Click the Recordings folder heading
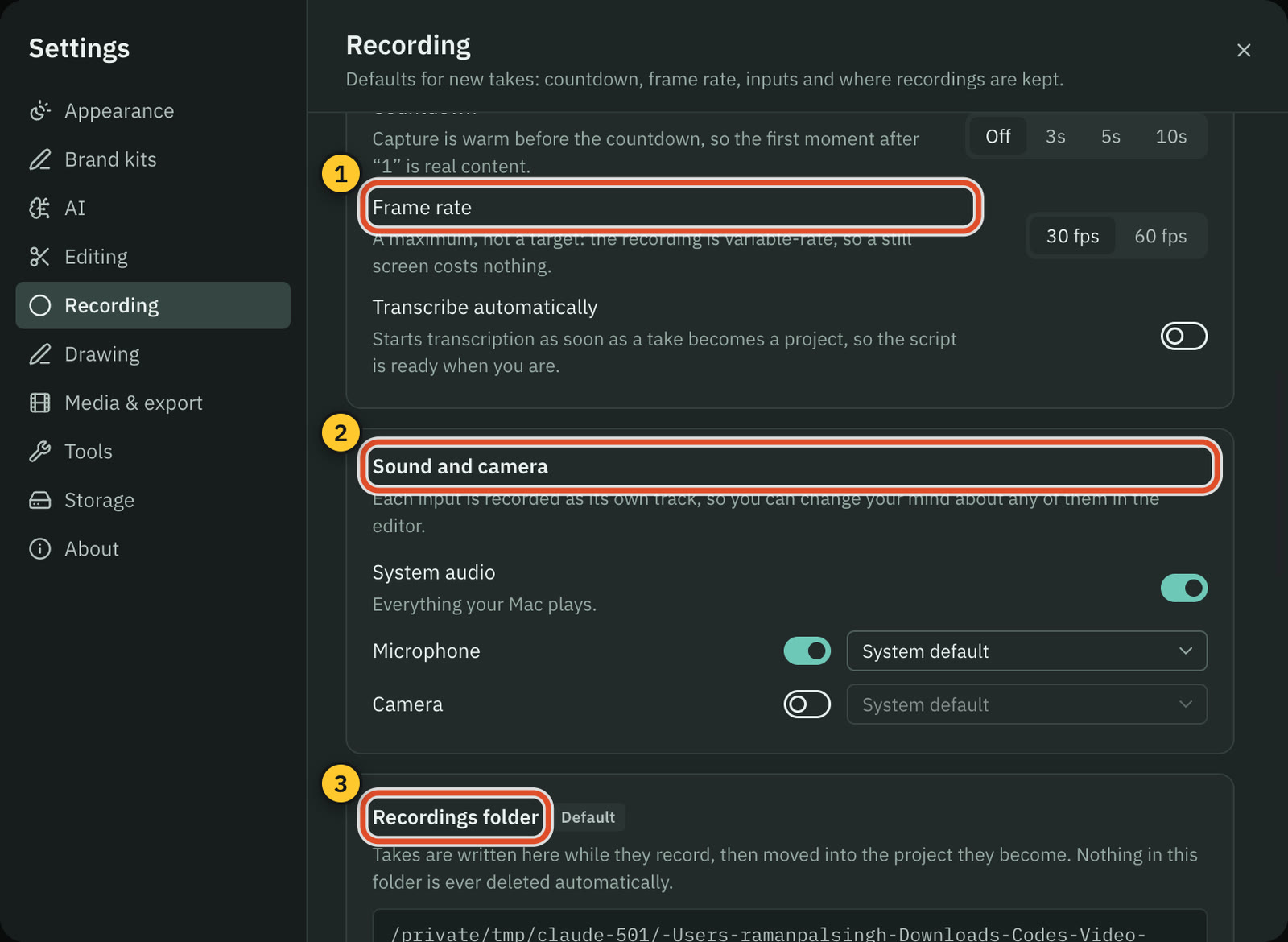The height and width of the screenshot is (942, 1288). coord(455,817)
